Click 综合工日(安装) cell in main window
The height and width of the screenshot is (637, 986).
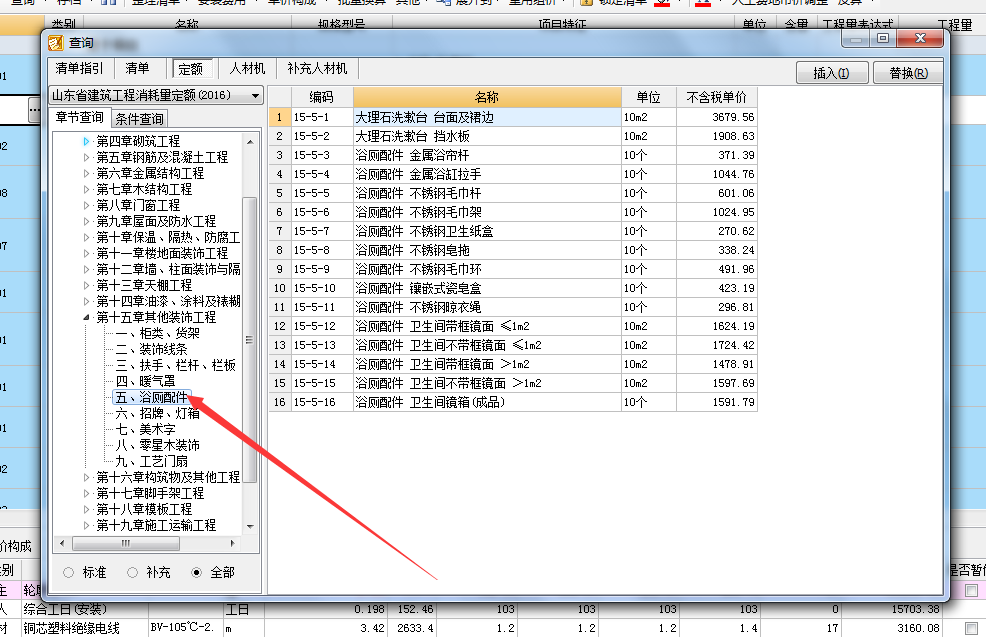pyautogui.click(x=84, y=609)
